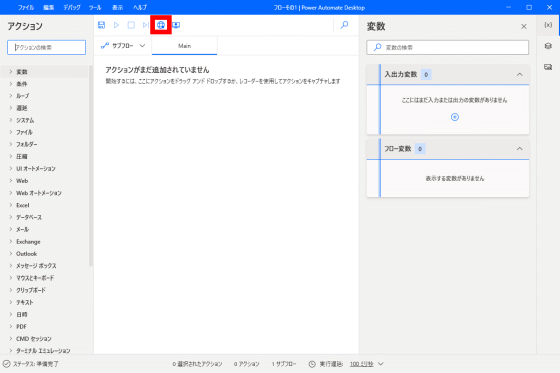Collapse the フロー変数 section
The height and width of the screenshot is (373, 560).
click(x=520, y=149)
